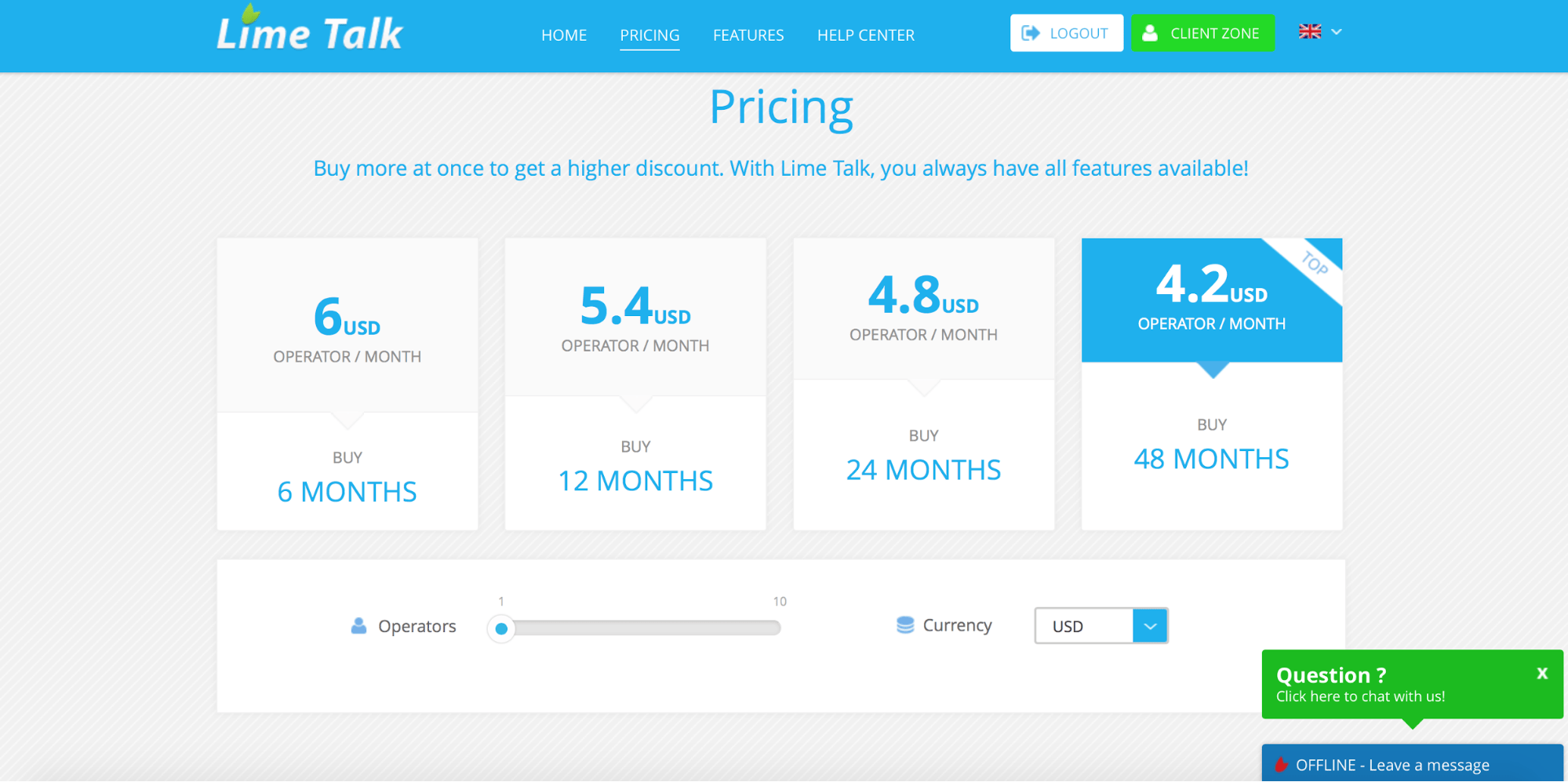
Task: Click the Pricing page heading
Action: coord(781,107)
